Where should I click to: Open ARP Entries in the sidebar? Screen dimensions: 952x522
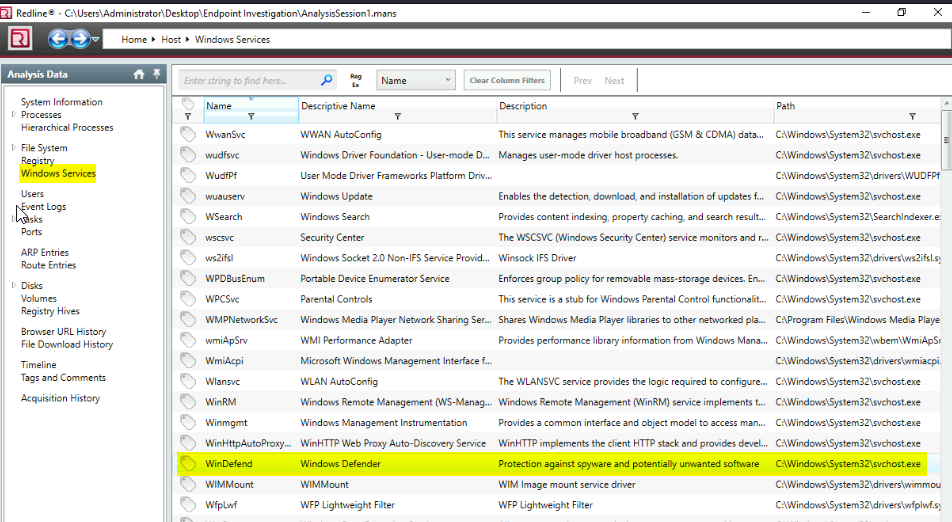coord(45,253)
